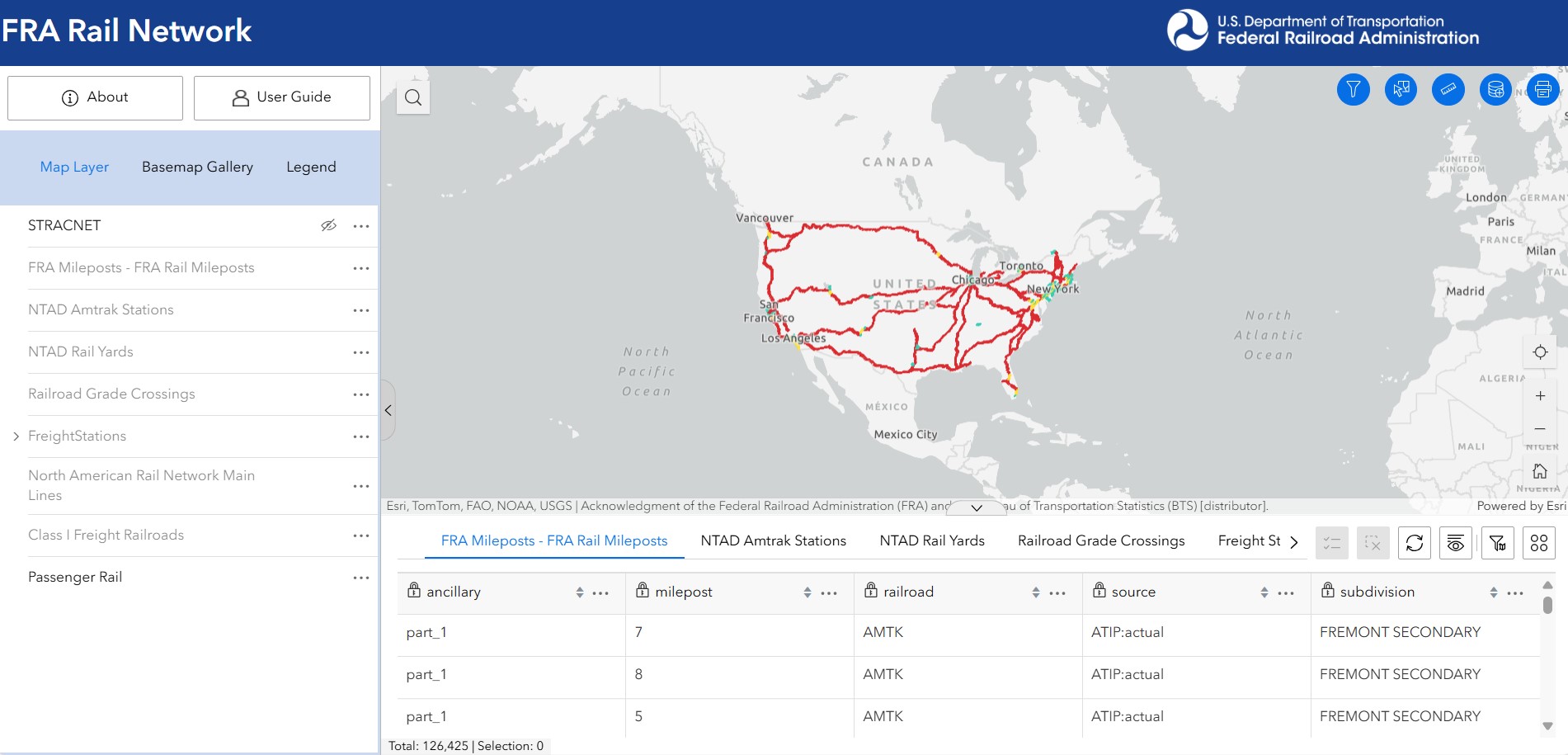Screen dimensions: 1568x755
Task: Refresh the attribute table
Action: point(1415,543)
